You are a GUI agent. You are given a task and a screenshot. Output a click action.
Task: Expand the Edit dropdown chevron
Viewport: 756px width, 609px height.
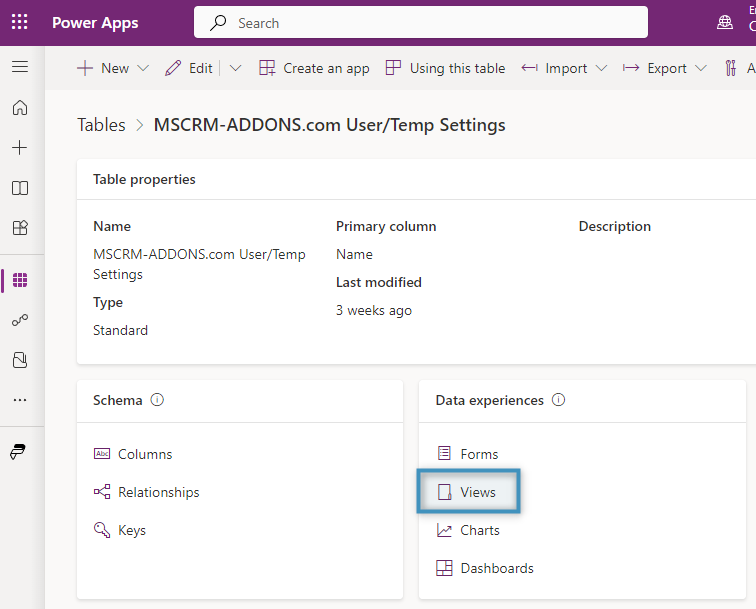click(235, 68)
